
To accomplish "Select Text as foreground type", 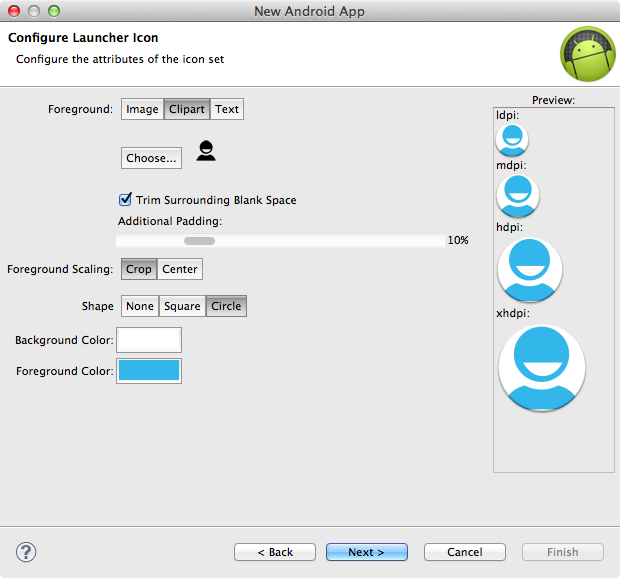I will pos(227,109).
